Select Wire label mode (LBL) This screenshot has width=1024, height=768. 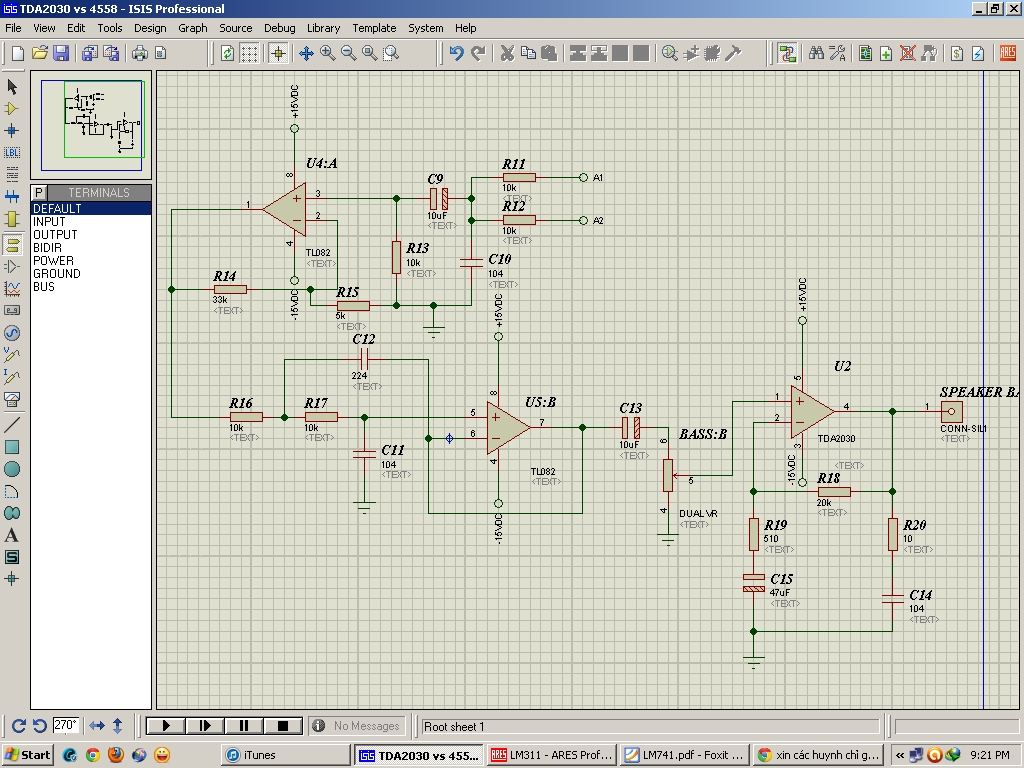tap(12, 152)
